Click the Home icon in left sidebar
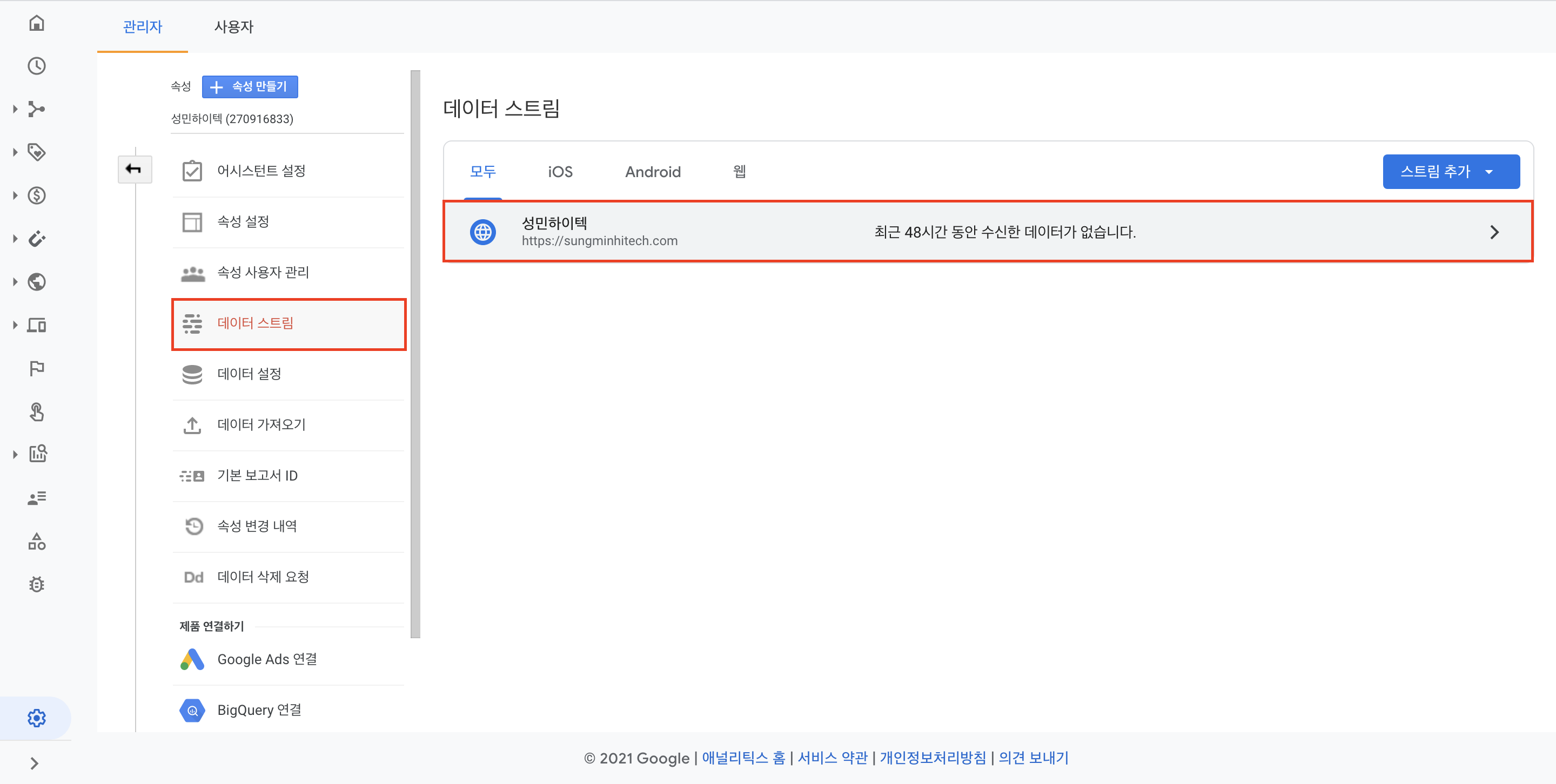Viewport: 1556px width, 784px height. tap(37, 23)
